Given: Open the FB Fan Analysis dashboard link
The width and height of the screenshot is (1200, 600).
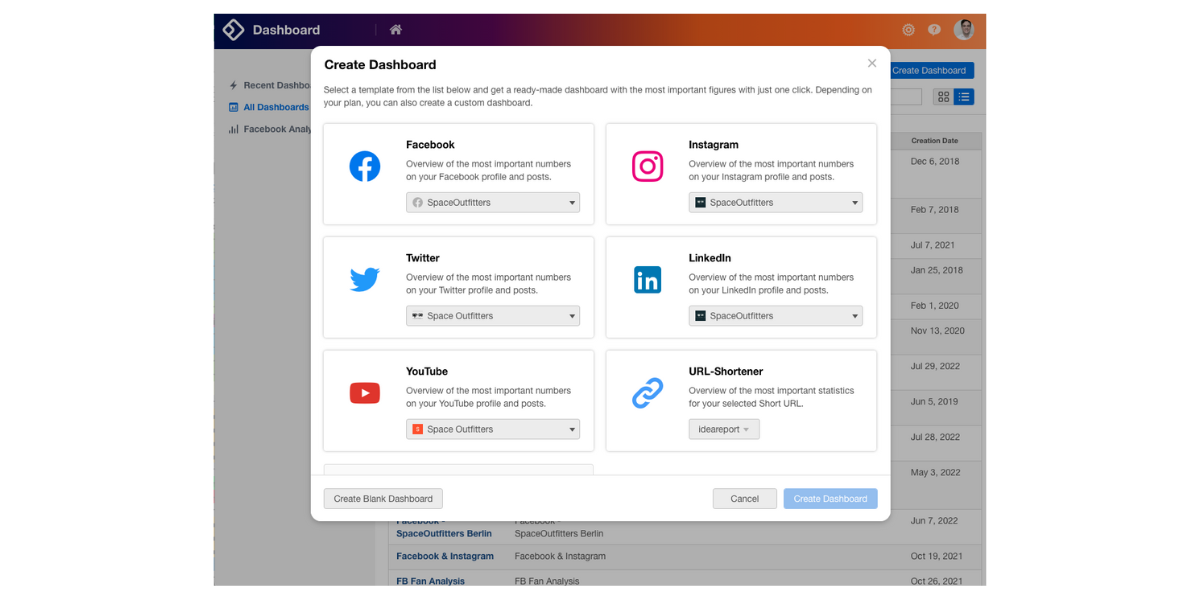Looking at the screenshot, I should [430, 581].
